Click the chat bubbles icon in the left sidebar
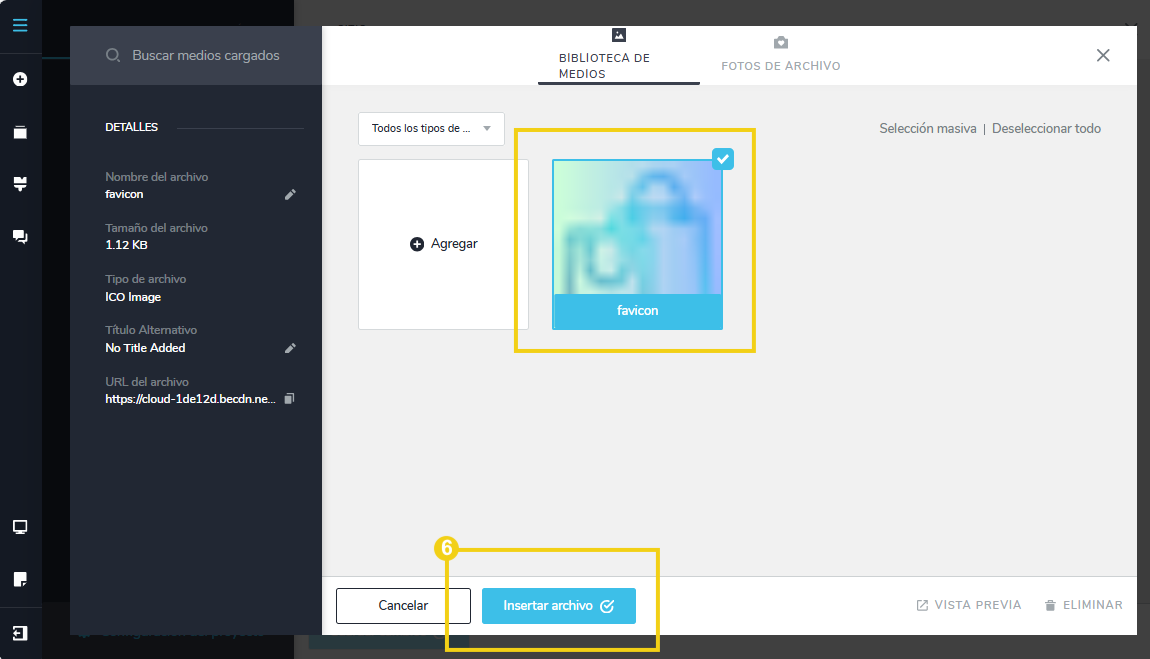The image size is (1150, 659). pos(20,237)
